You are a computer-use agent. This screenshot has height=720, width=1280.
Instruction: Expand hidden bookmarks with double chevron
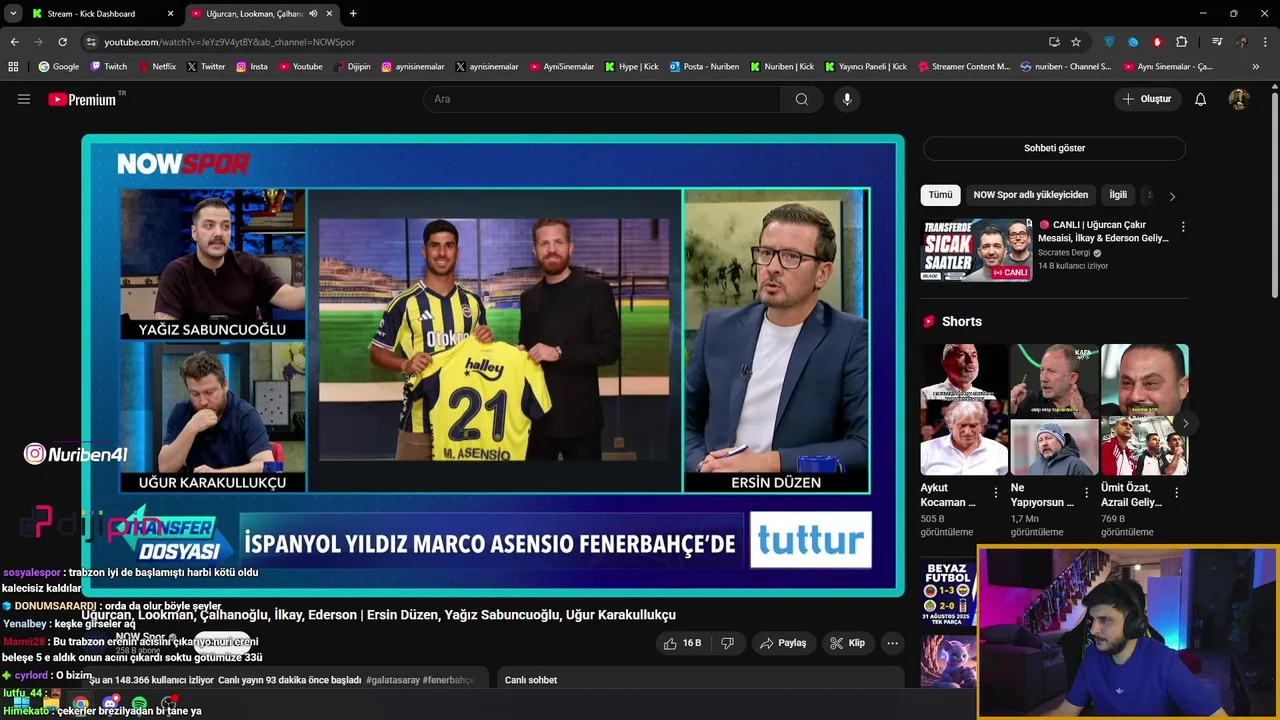1257,67
